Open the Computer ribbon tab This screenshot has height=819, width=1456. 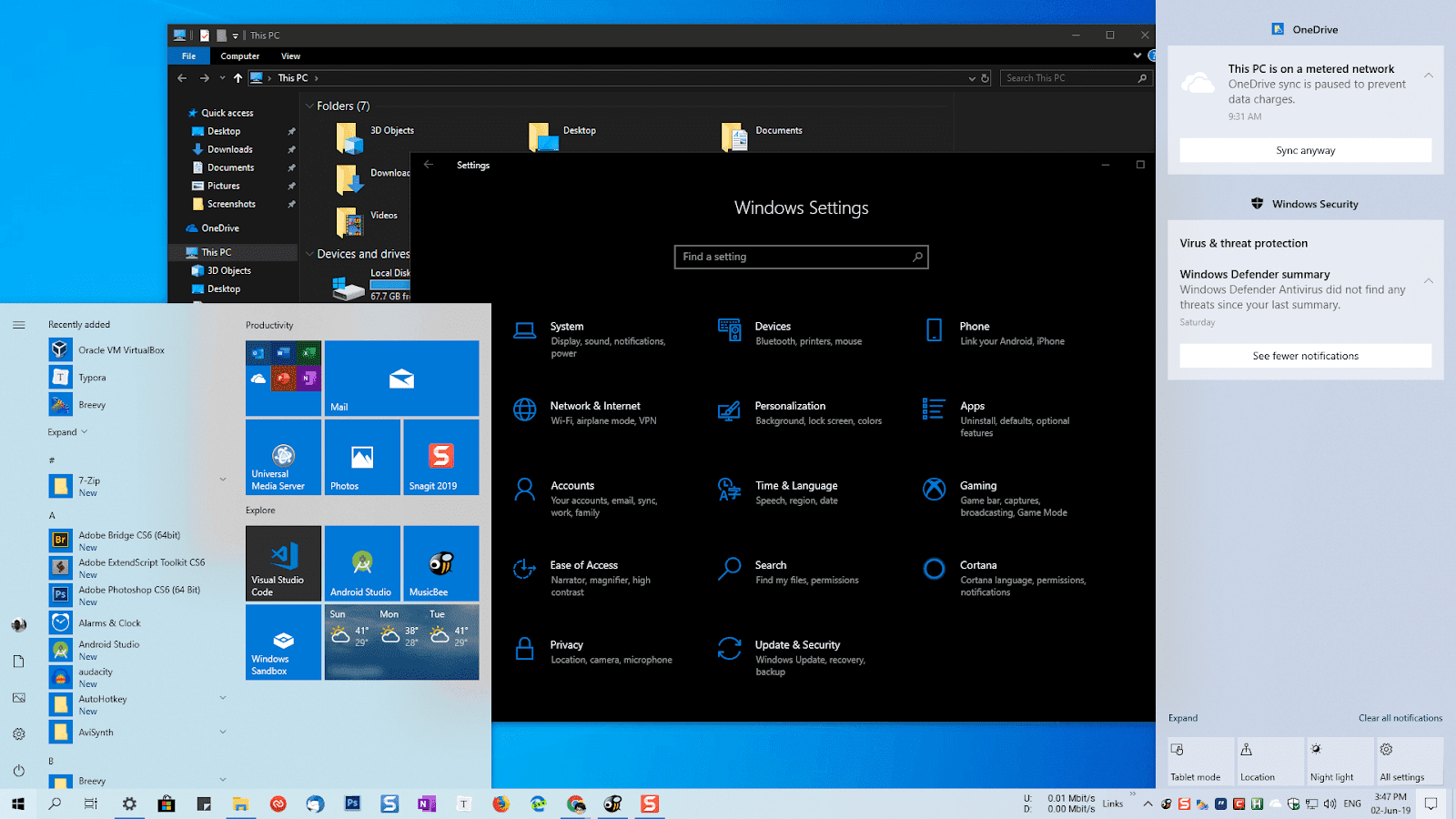pos(239,56)
